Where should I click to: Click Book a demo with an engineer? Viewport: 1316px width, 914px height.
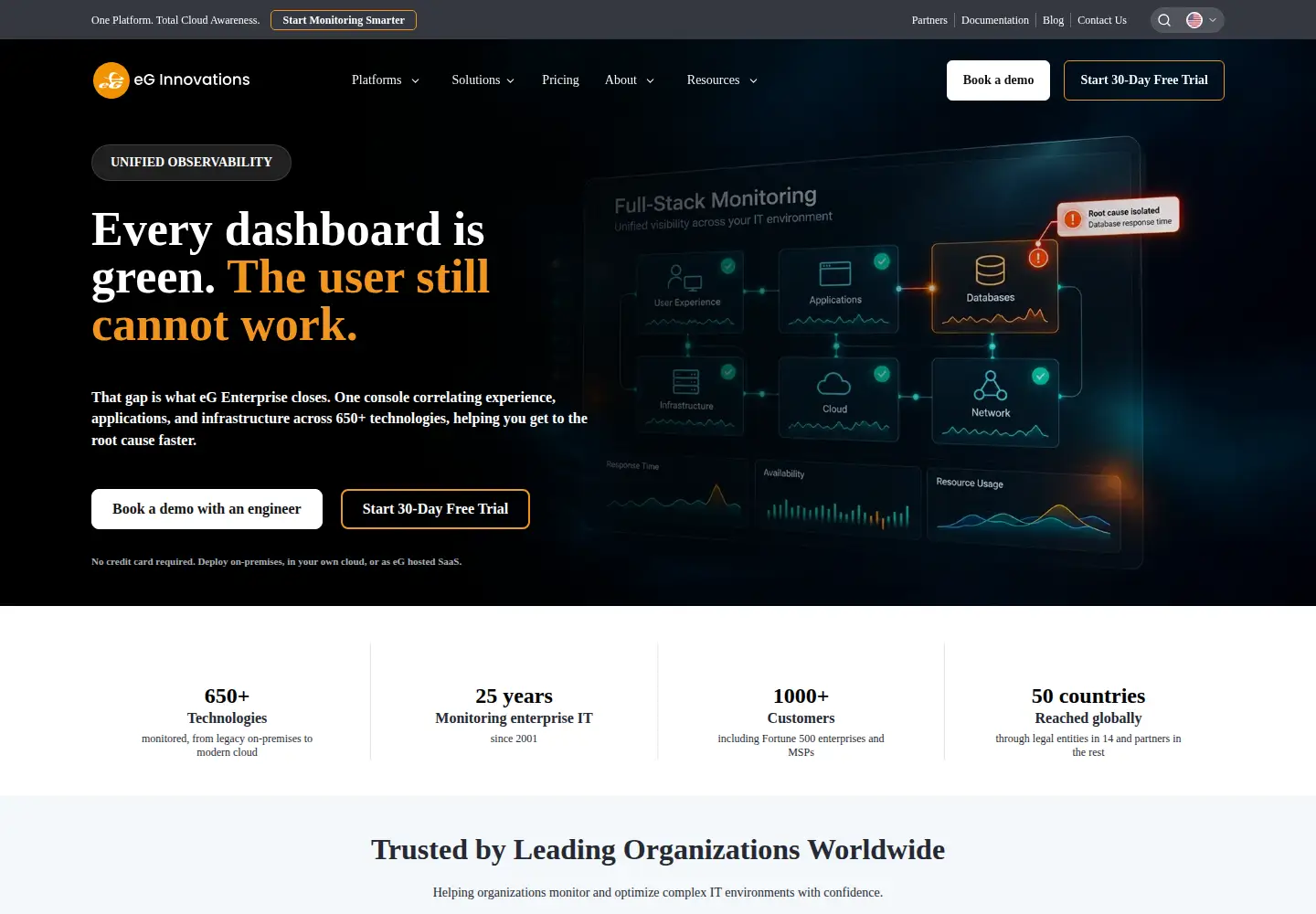pyautogui.click(x=207, y=509)
